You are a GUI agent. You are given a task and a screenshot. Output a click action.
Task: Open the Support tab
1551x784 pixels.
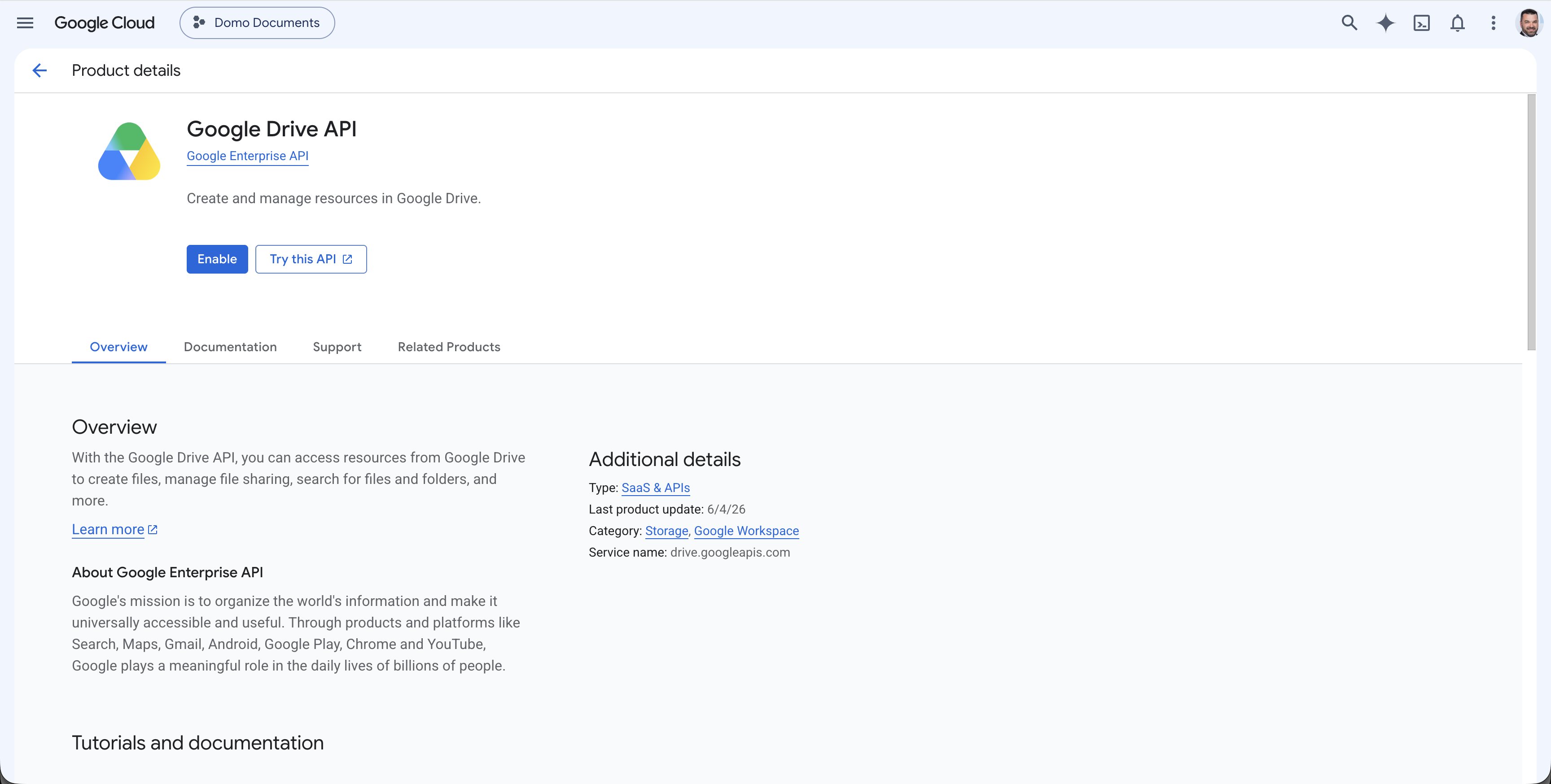point(337,347)
